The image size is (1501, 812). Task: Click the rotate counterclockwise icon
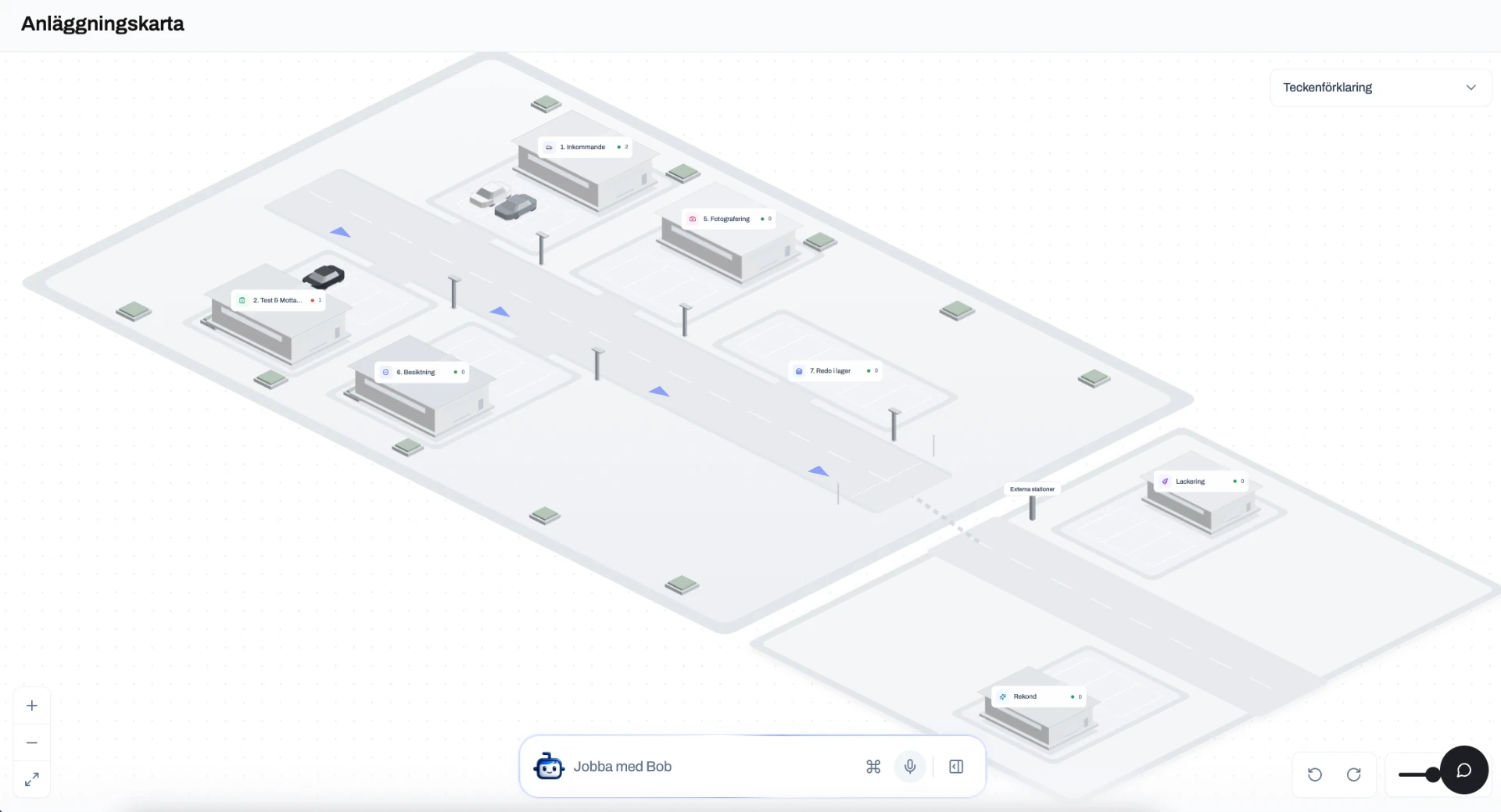click(1315, 774)
